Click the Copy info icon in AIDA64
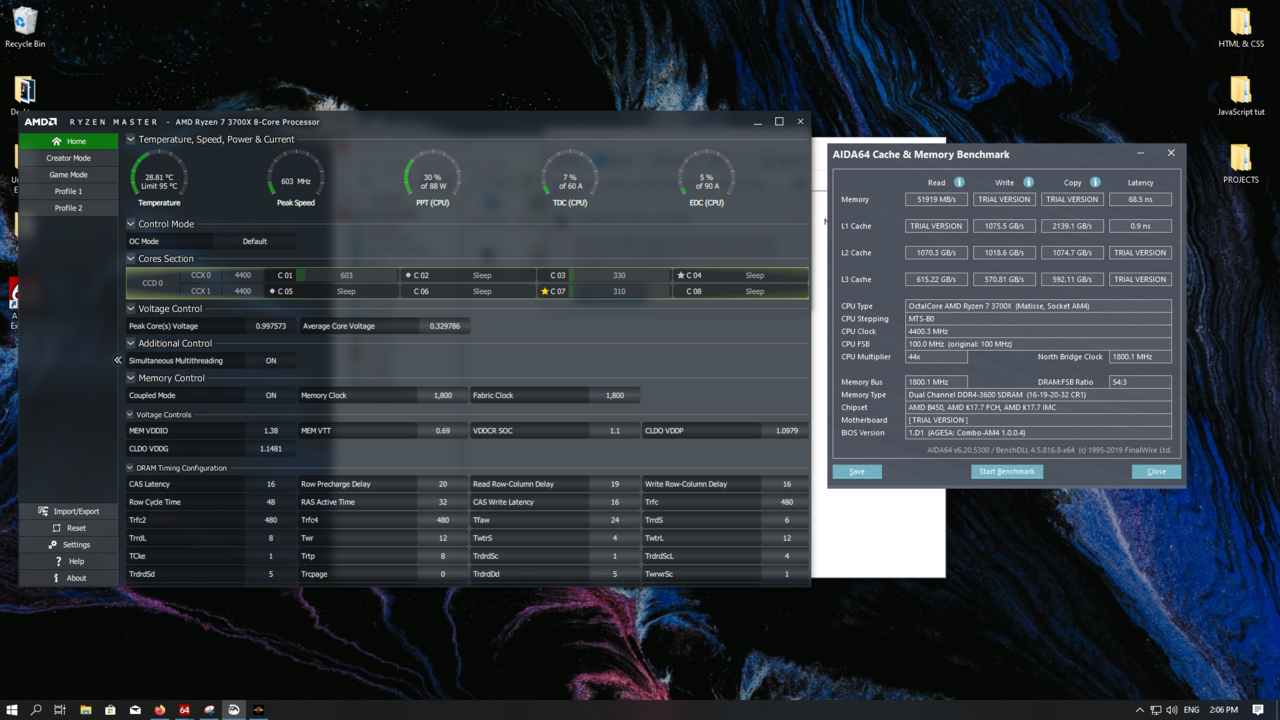This screenshot has width=1280, height=720. click(x=1095, y=183)
